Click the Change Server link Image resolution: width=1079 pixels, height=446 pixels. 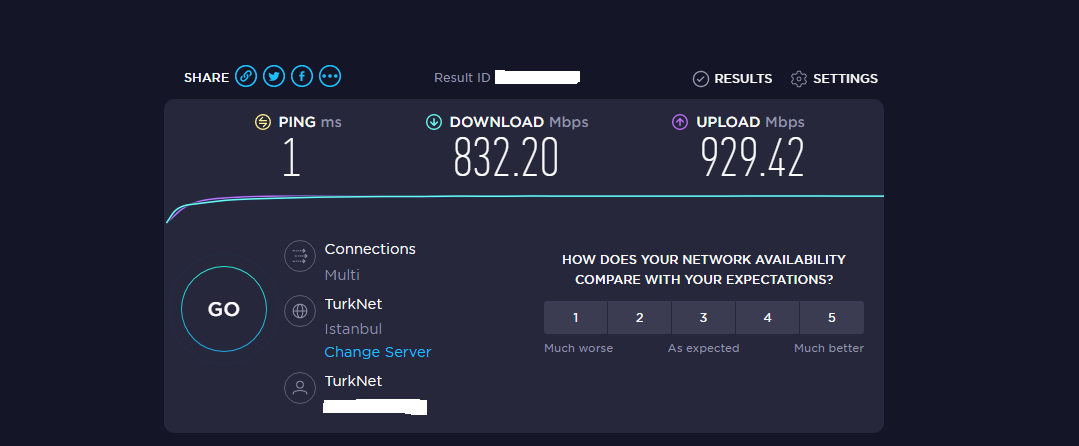point(378,352)
